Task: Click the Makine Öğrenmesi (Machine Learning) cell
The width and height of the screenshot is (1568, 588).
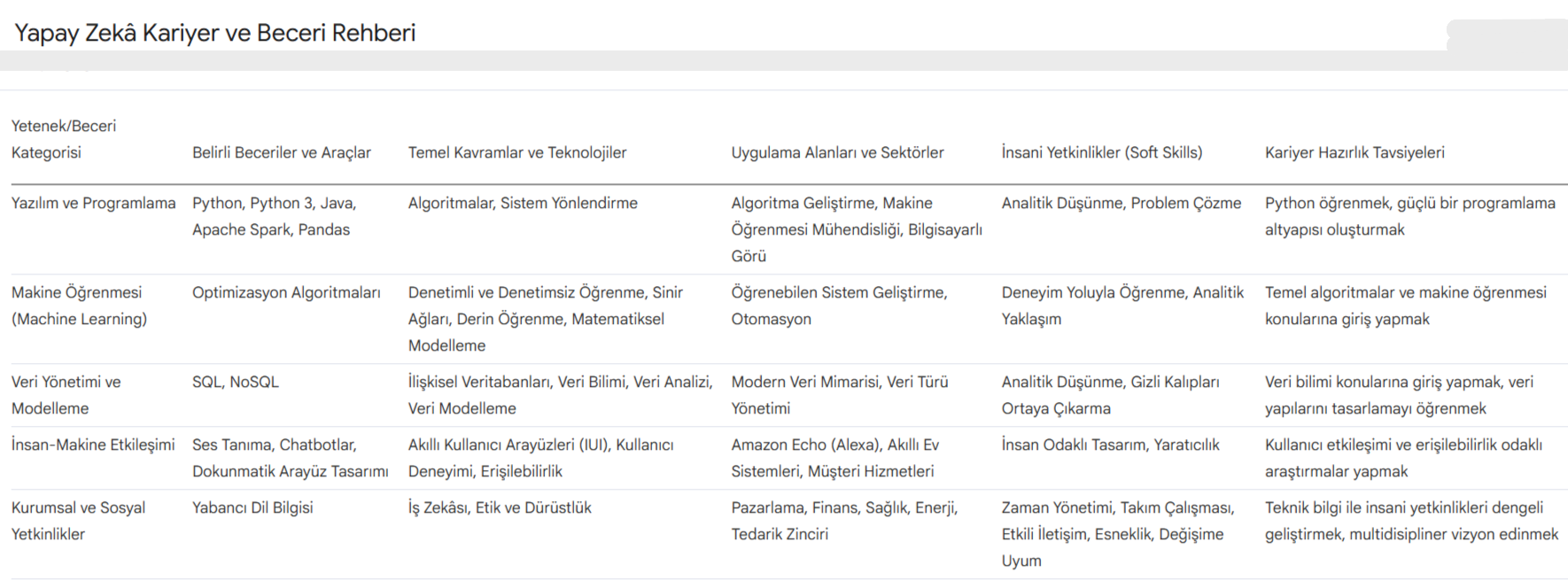Action: [x=80, y=306]
